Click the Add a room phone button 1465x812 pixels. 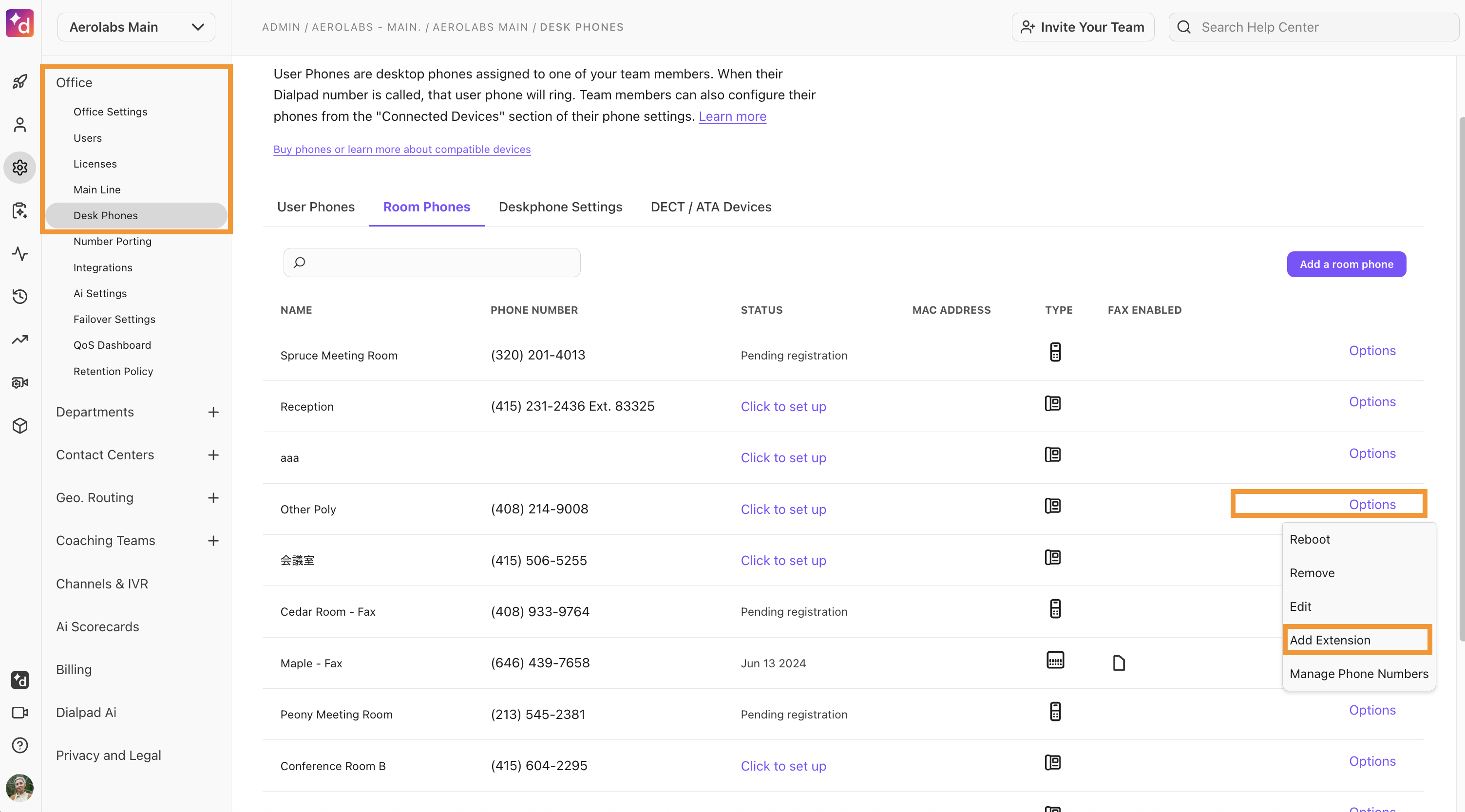pos(1346,264)
